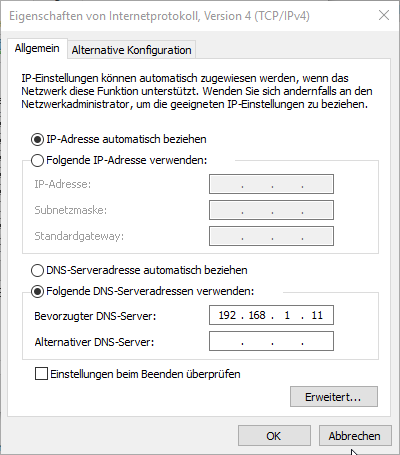Close the TCP/IPv4 properties dialog
Image resolution: width=400 pixels, height=455 pixels.
tap(384, 15)
